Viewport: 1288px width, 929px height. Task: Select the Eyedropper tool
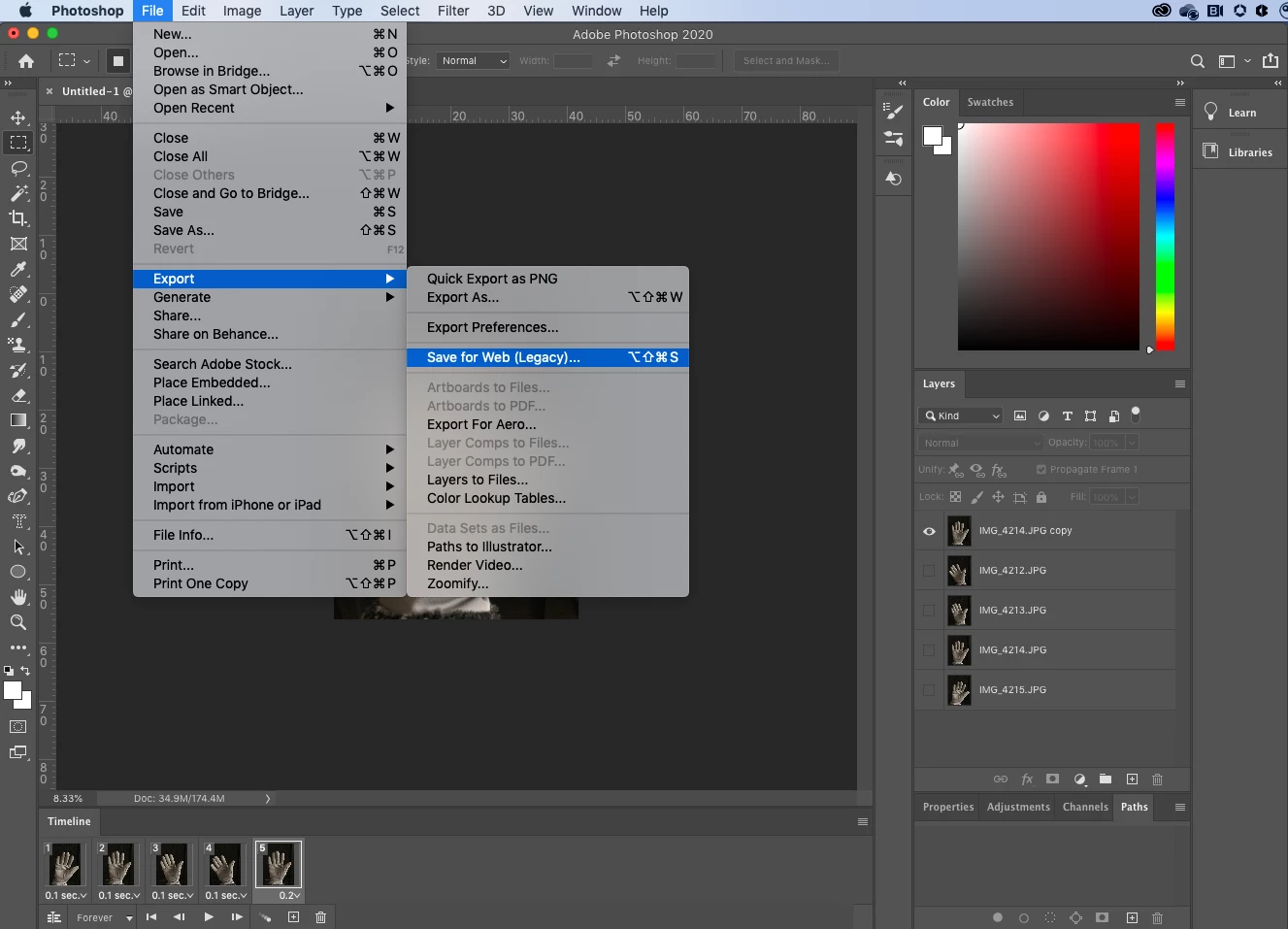(18, 269)
